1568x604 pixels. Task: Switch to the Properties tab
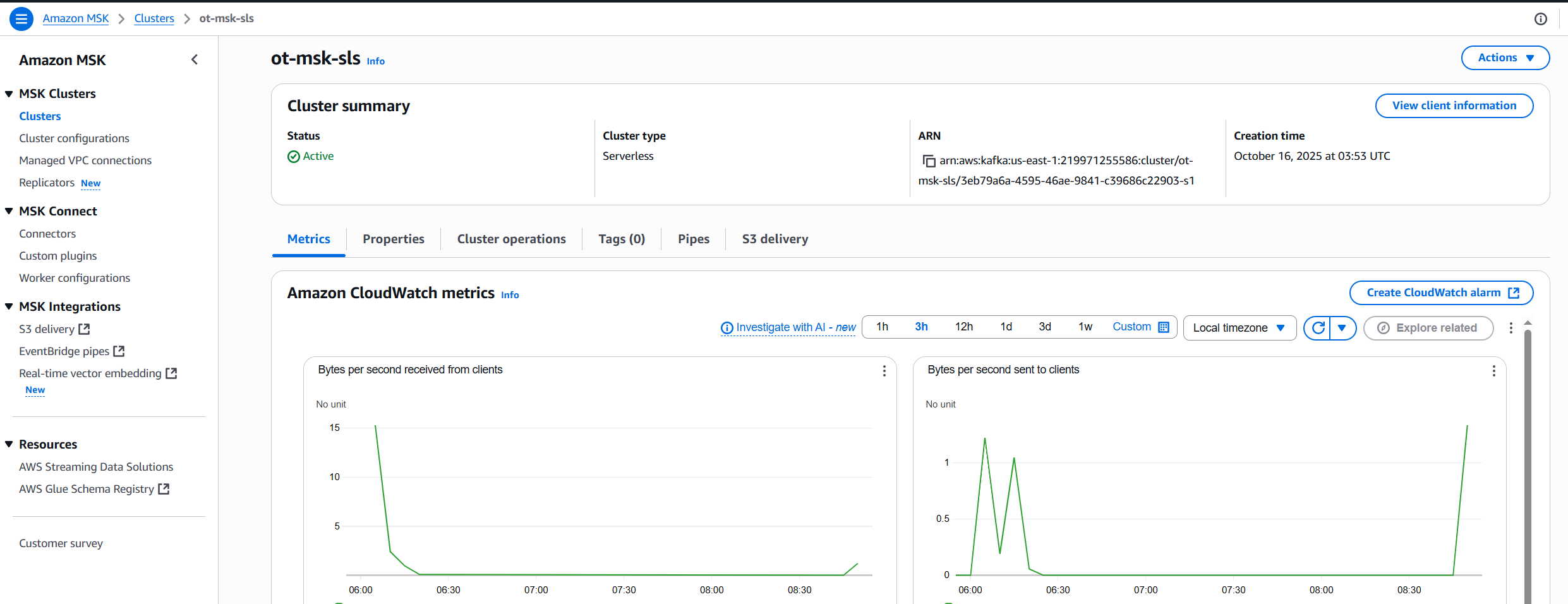(393, 239)
